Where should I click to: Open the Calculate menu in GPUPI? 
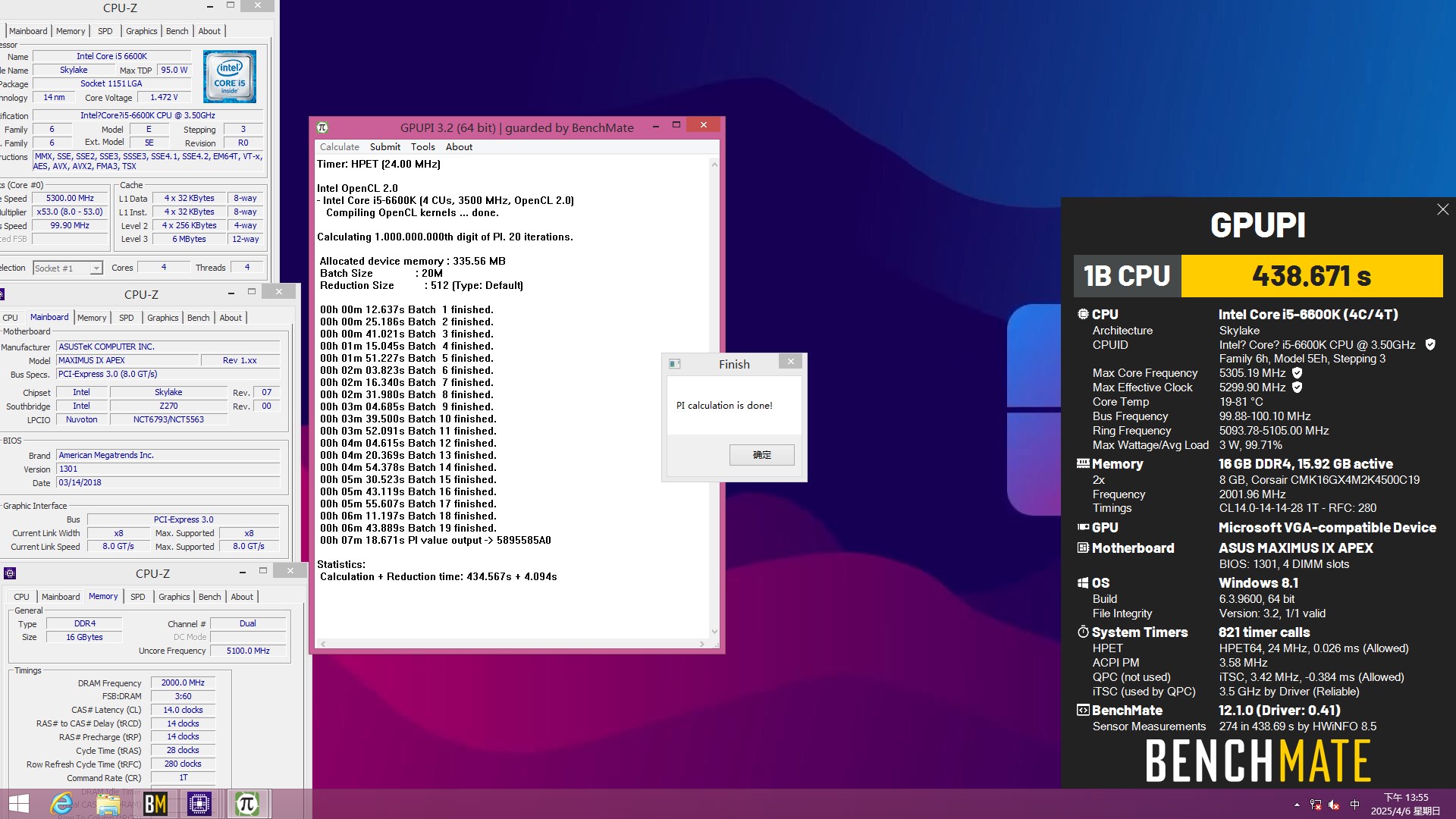(340, 147)
